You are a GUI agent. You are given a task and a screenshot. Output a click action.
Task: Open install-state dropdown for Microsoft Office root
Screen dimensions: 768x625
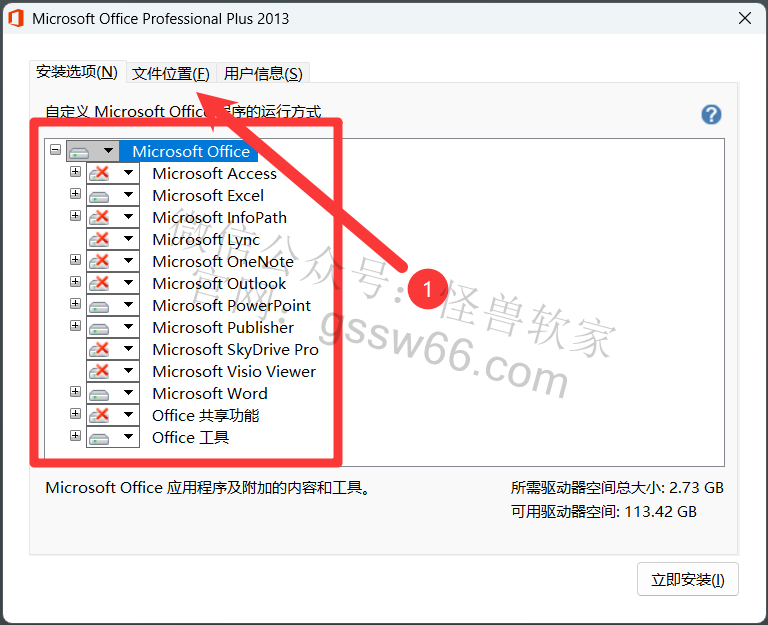coord(109,151)
